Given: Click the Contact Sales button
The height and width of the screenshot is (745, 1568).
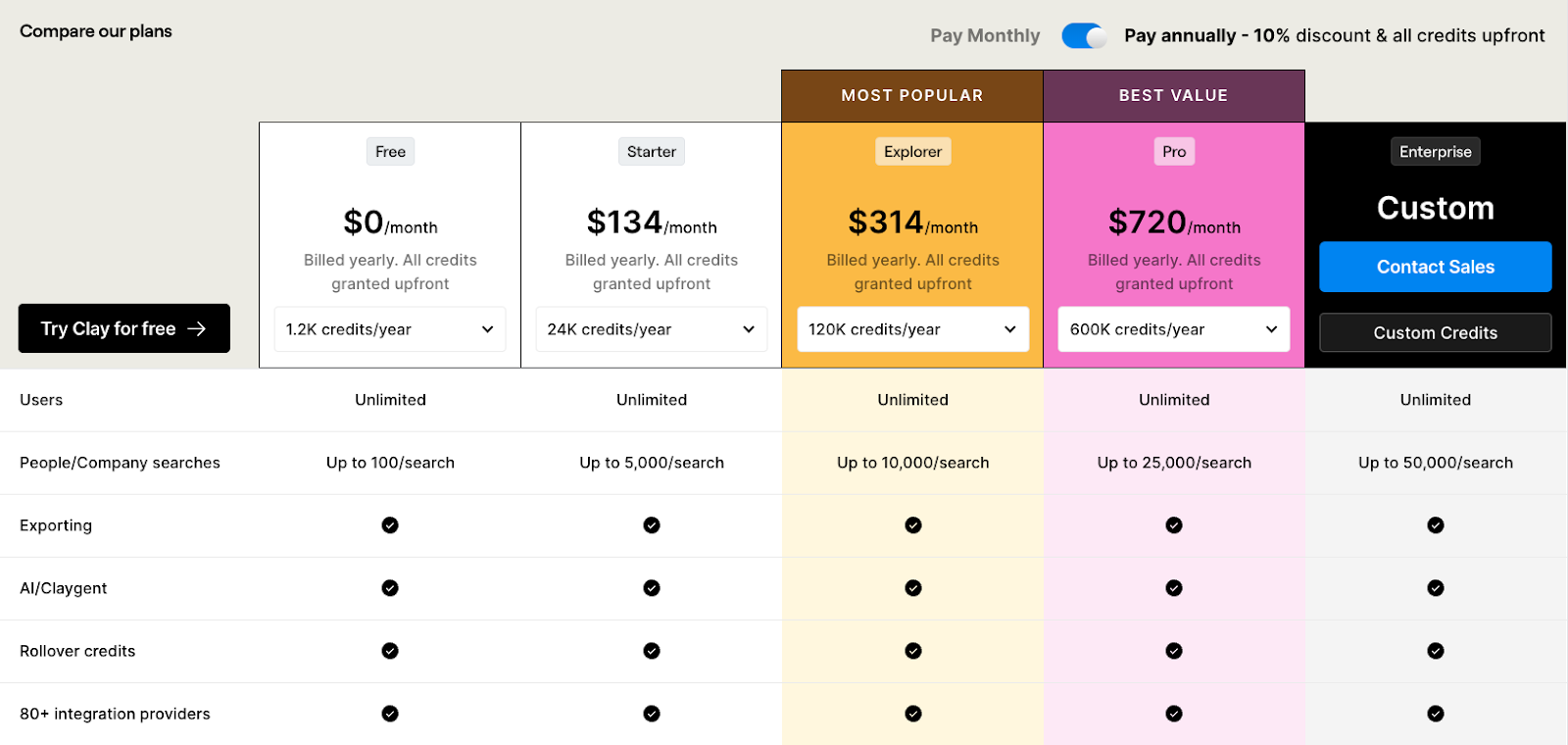Looking at the screenshot, I should point(1436,267).
